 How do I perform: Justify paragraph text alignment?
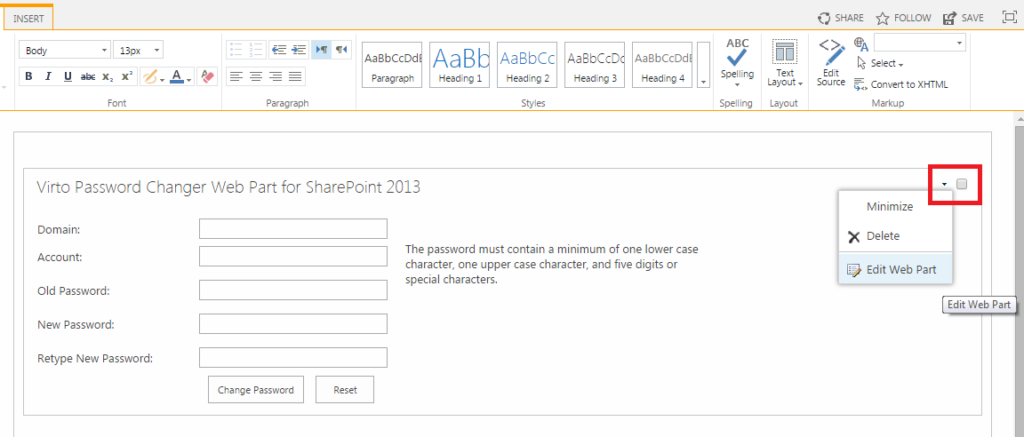(295, 76)
